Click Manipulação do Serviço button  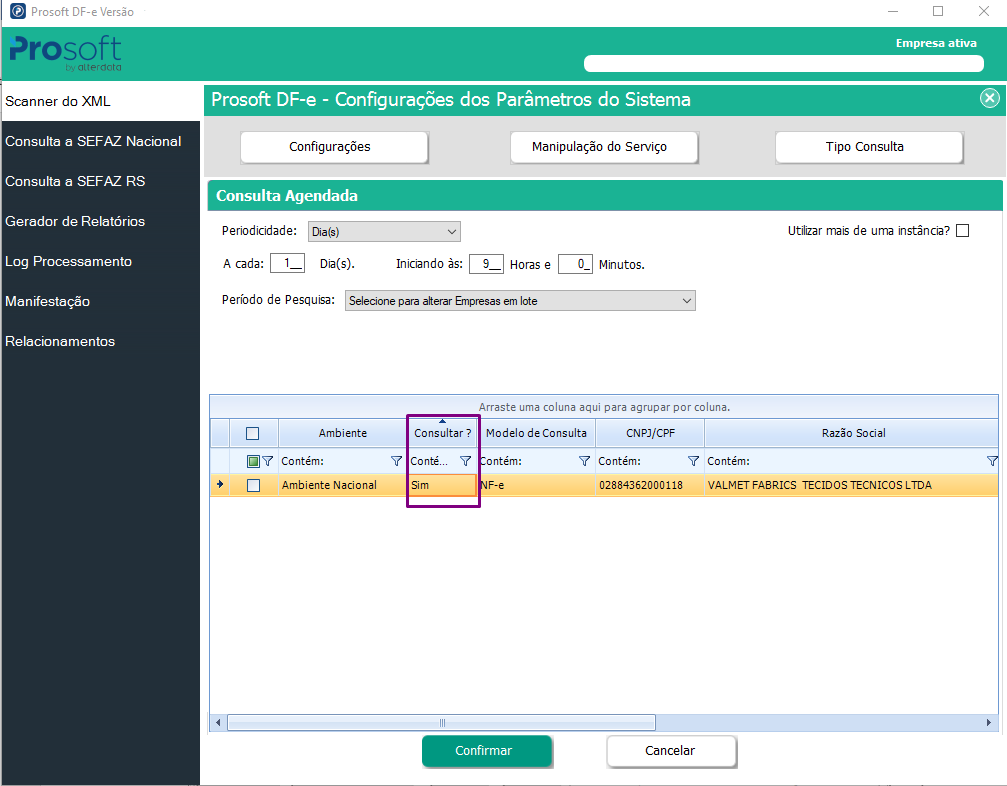(604, 147)
